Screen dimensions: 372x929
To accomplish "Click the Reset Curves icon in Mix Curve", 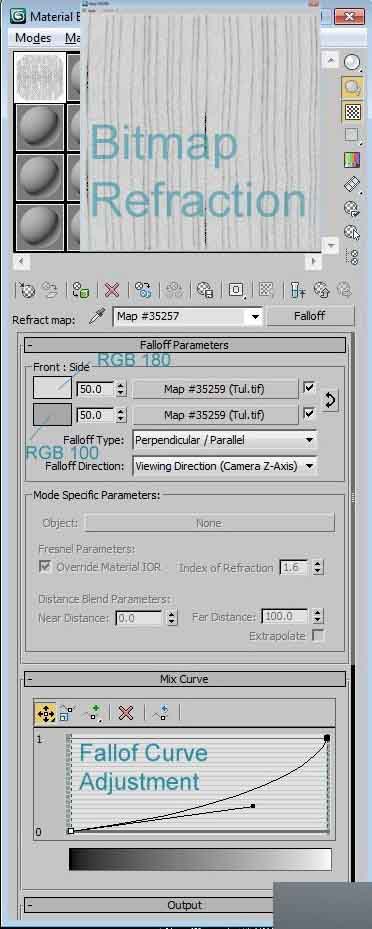I will [x=160, y=713].
